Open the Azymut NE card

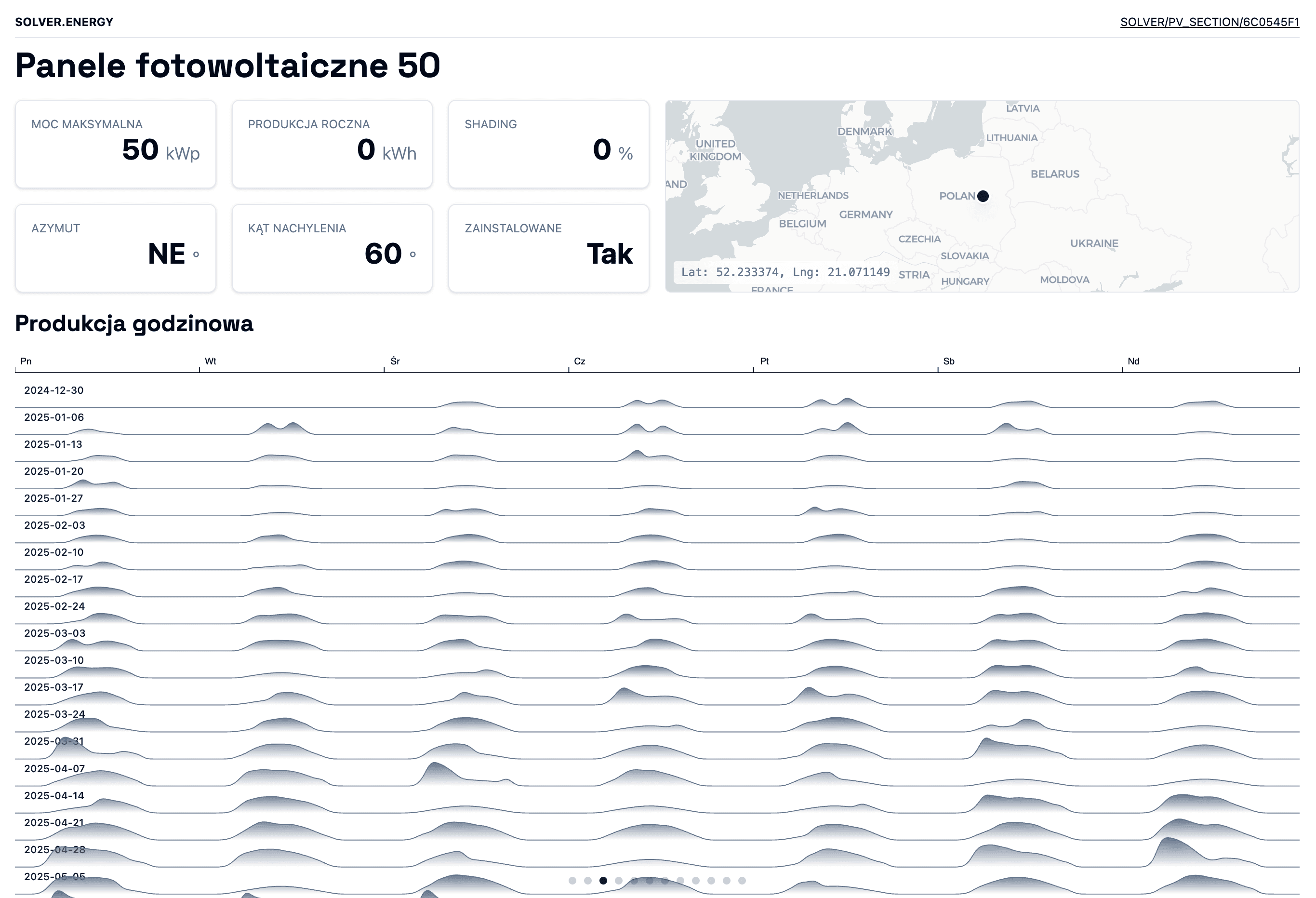point(116,248)
